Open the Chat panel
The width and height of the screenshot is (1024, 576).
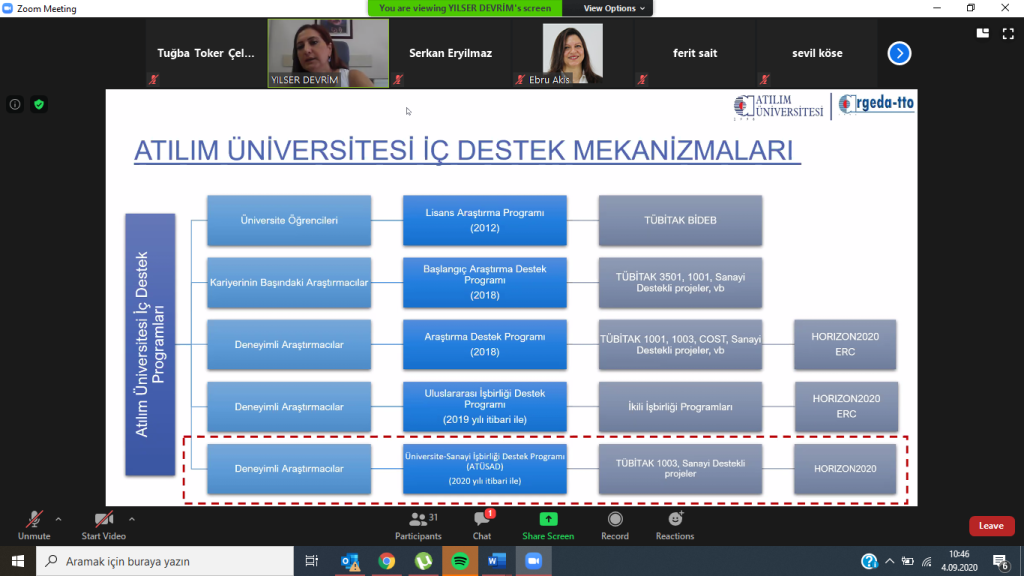pyautogui.click(x=482, y=524)
